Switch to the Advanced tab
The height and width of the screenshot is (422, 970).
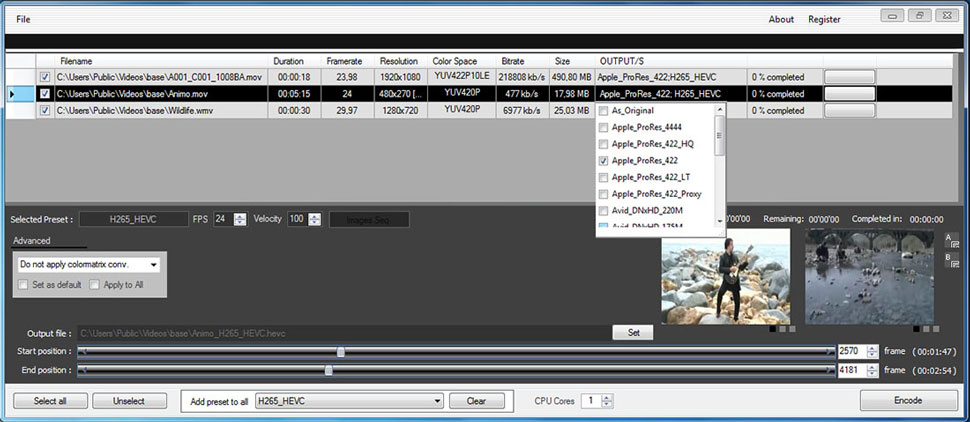(31, 240)
